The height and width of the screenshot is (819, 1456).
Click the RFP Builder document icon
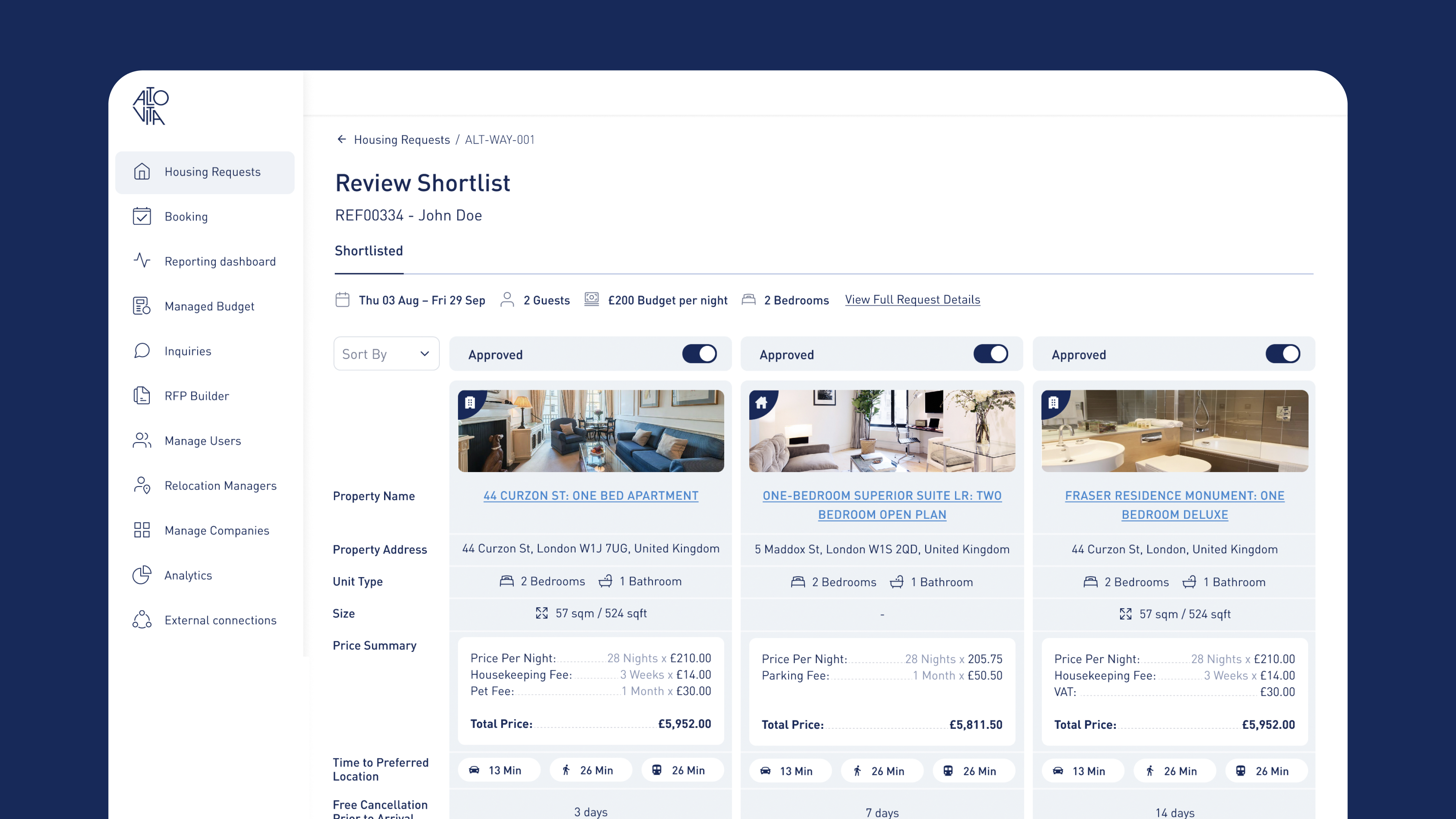point(142,395)
